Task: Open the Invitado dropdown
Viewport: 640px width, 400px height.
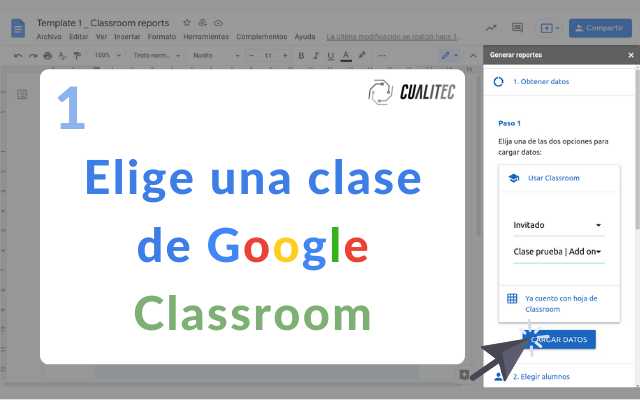Action: coord(558,225)
